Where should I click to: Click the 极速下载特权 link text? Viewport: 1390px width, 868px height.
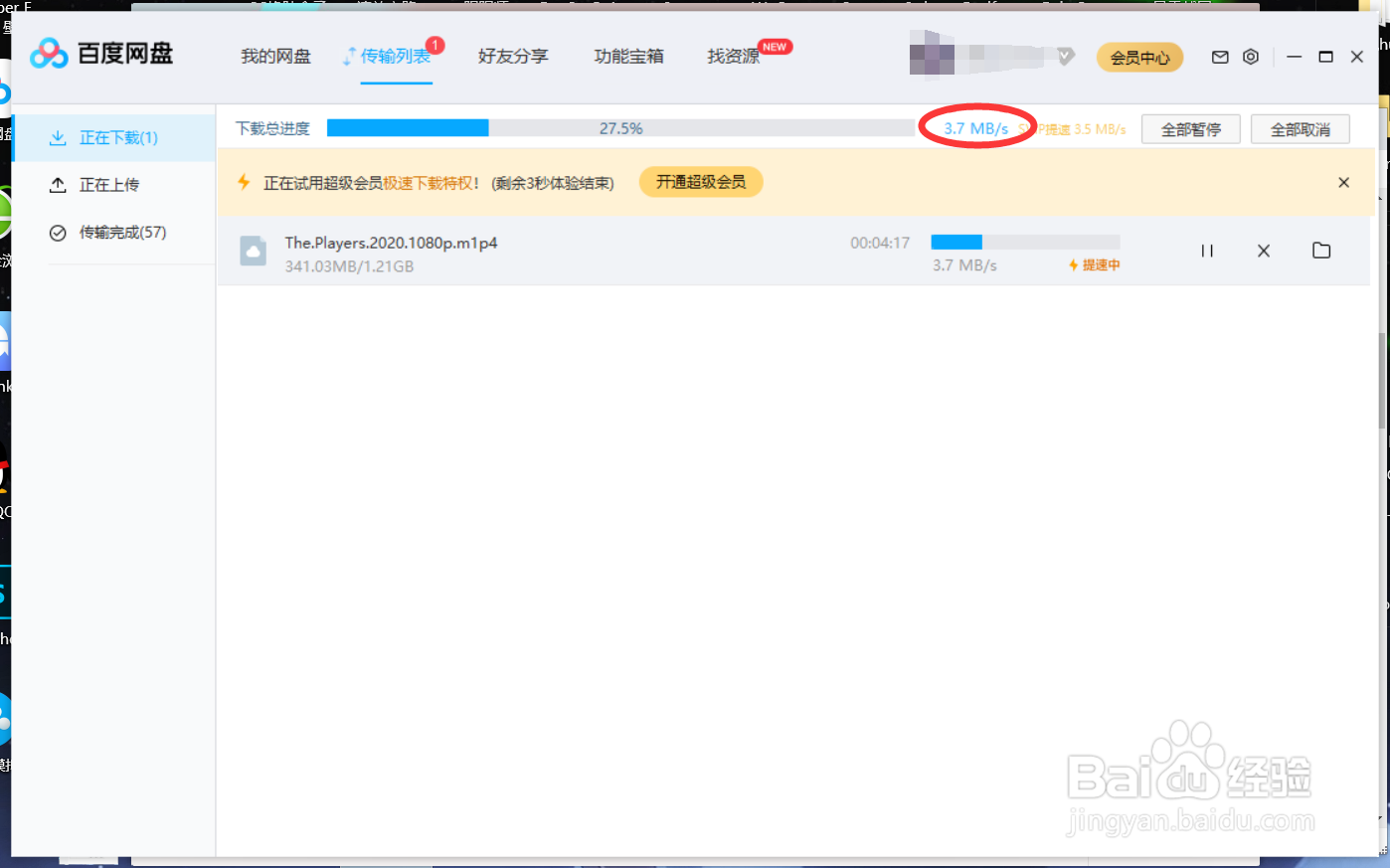pos(428,183)
